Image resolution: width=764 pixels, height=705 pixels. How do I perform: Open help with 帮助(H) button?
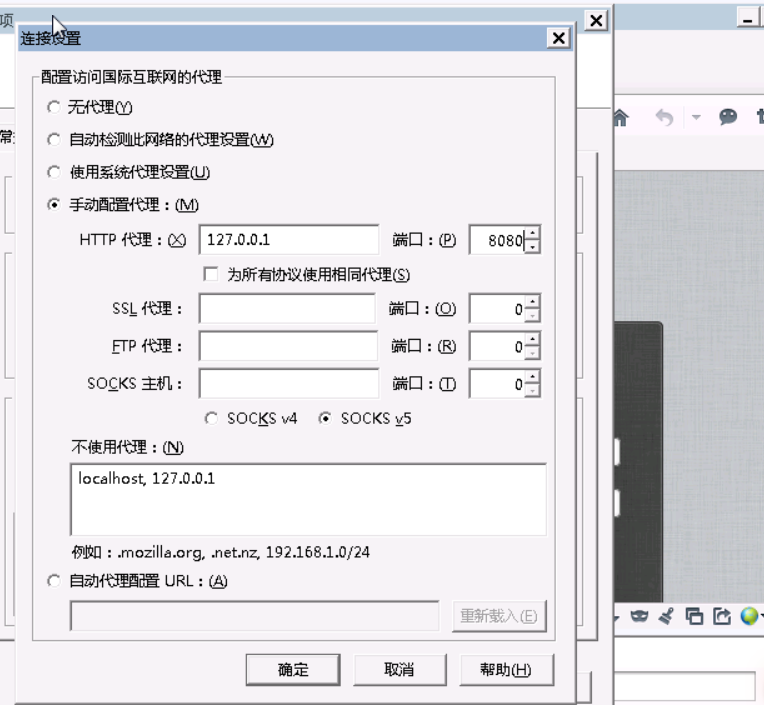pyautogui.click(x=506, y=670)
